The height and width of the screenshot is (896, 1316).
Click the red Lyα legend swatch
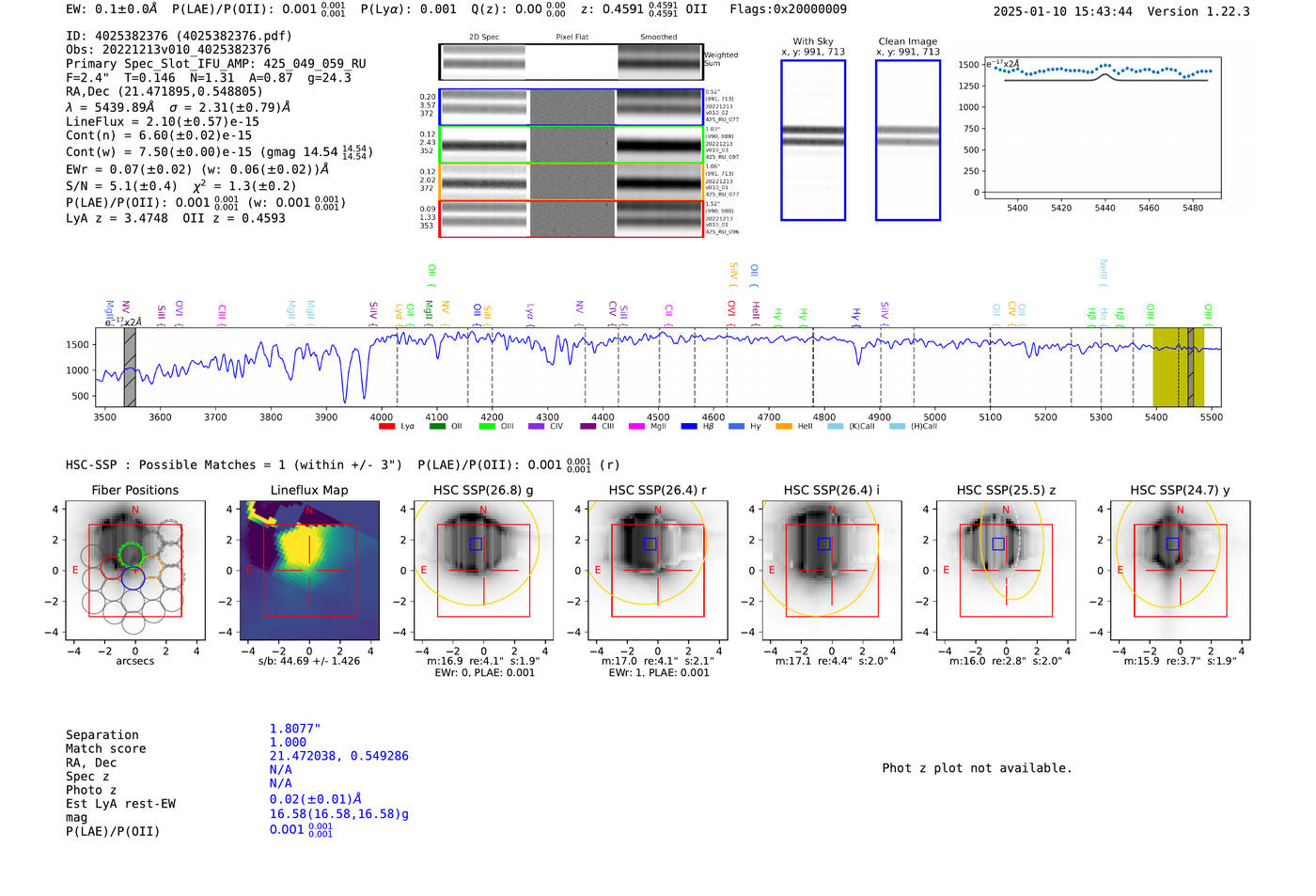pyautogui.click(x=386, y=427)
